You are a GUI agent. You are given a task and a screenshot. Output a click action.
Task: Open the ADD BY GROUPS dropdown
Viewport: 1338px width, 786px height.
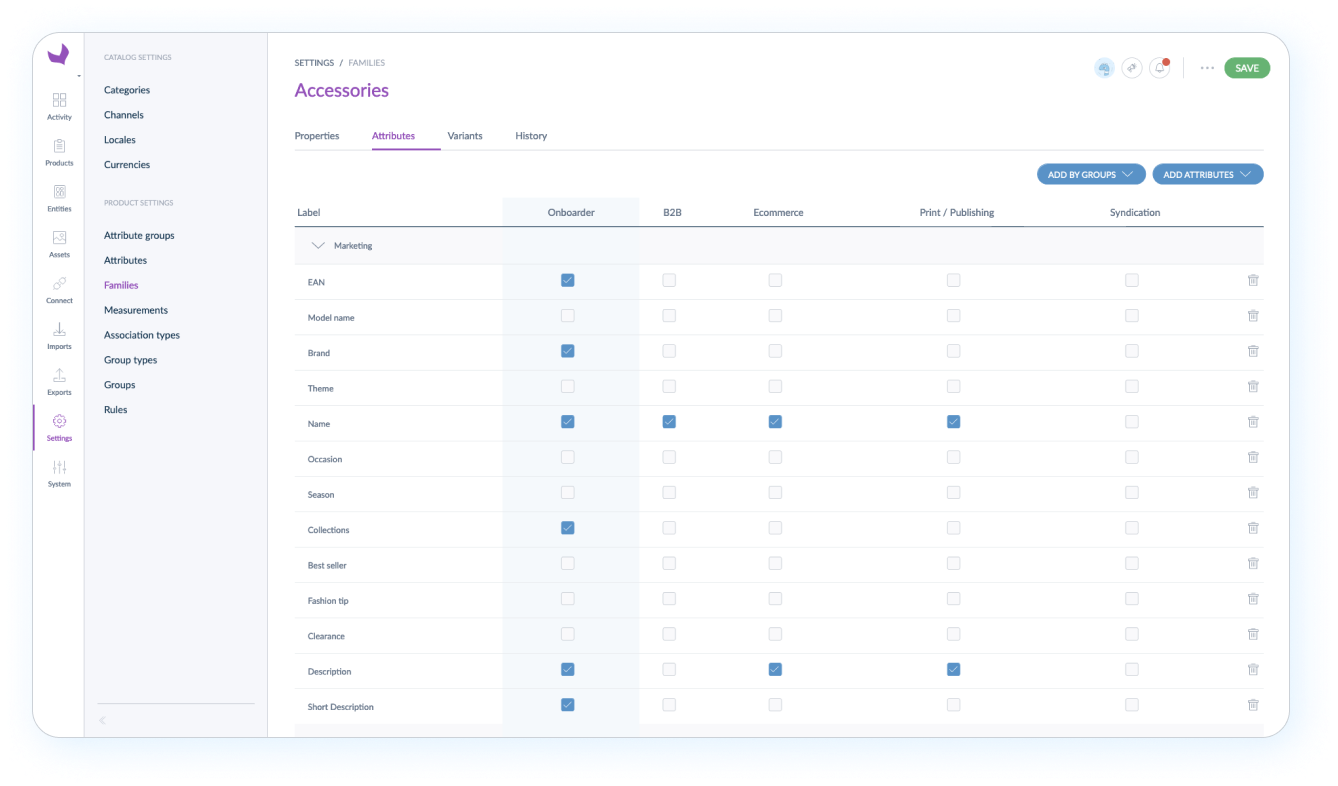(1090, 173)
